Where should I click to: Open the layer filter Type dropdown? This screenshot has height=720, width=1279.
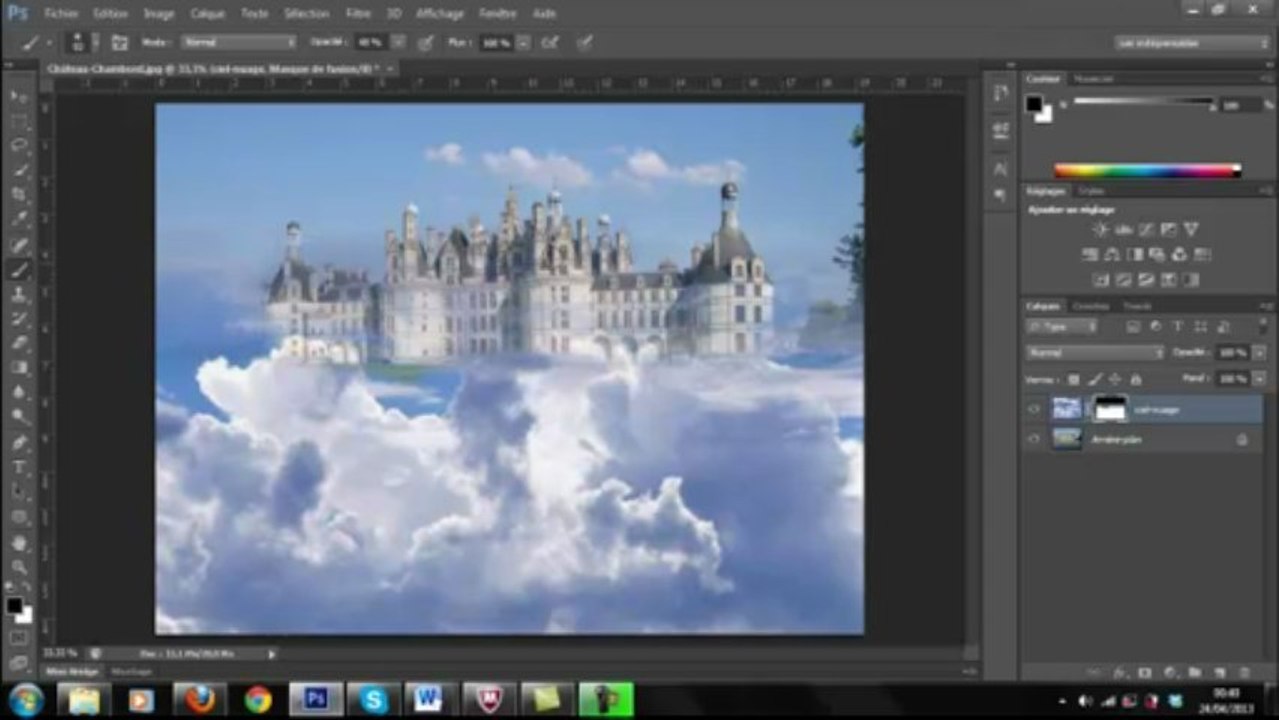[1062, 327]
